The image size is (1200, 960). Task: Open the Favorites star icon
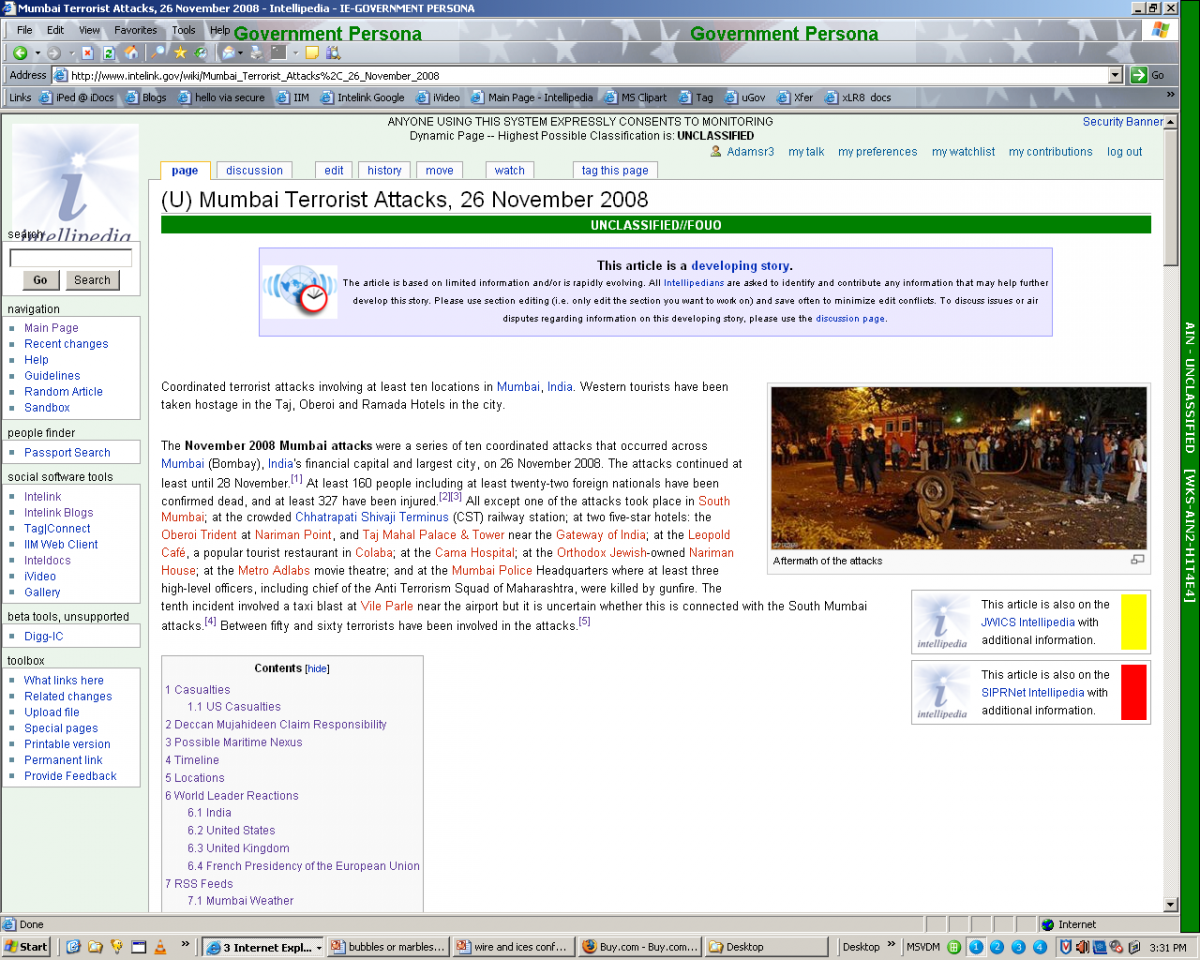tap(180, 53)
